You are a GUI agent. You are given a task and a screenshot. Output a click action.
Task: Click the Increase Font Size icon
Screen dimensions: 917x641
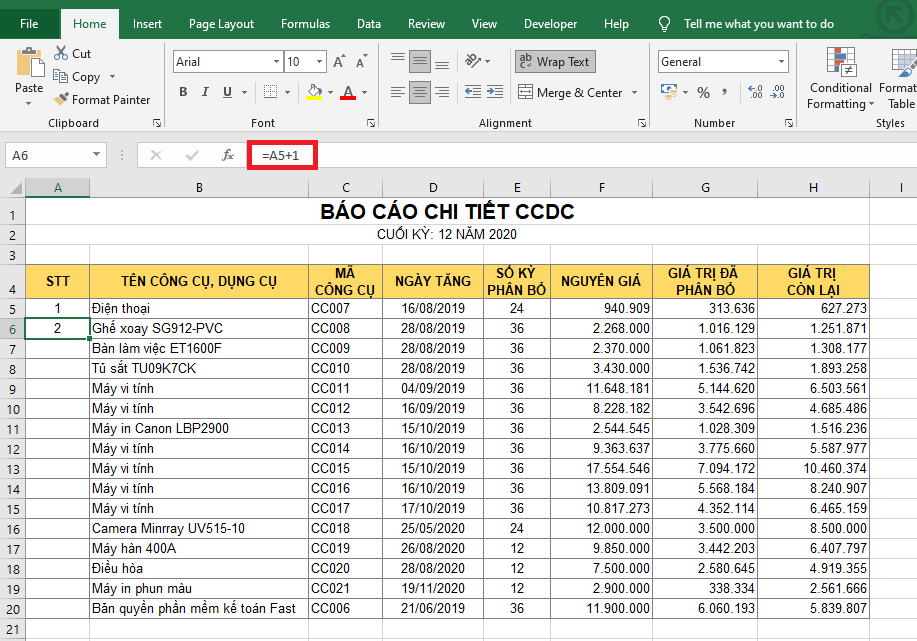[x=340, y=62]
